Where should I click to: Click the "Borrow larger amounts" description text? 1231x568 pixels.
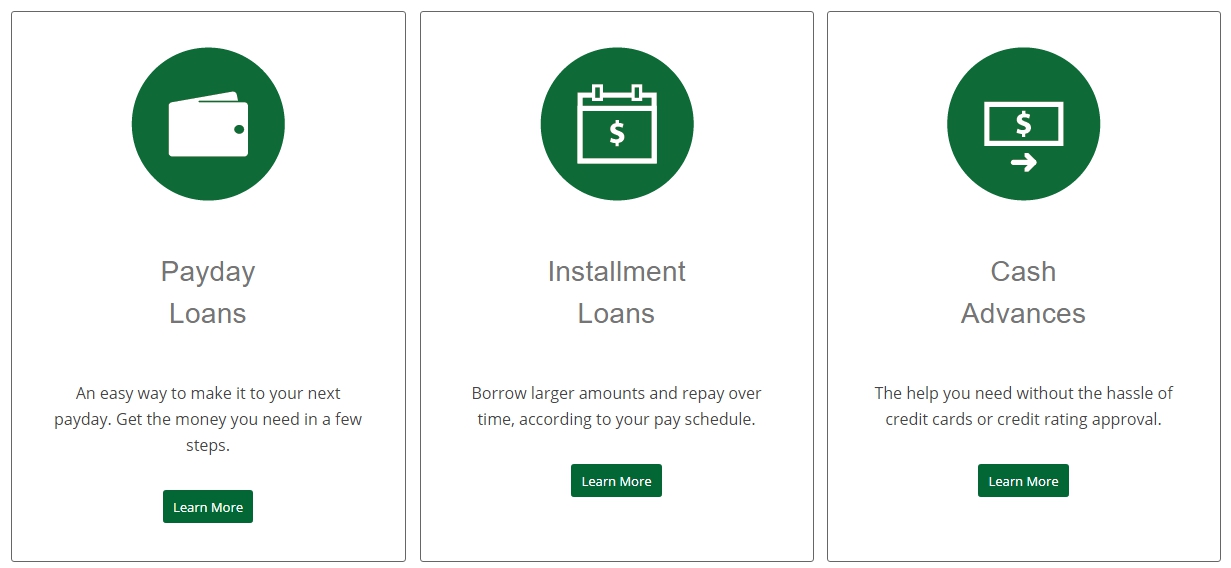[x=617, y=406]
